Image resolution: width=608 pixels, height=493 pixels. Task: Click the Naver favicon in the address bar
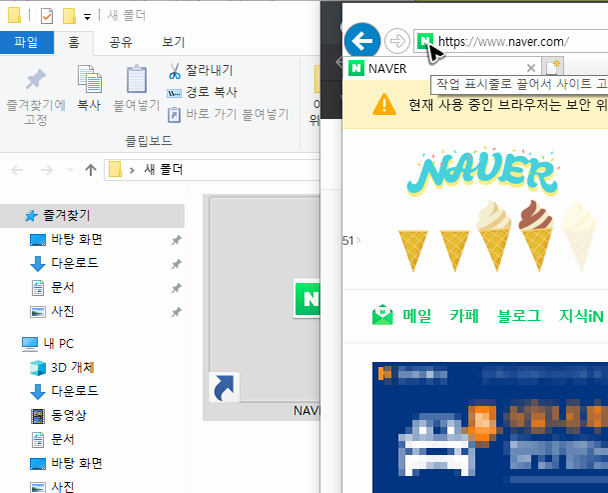tap(425, 41)
